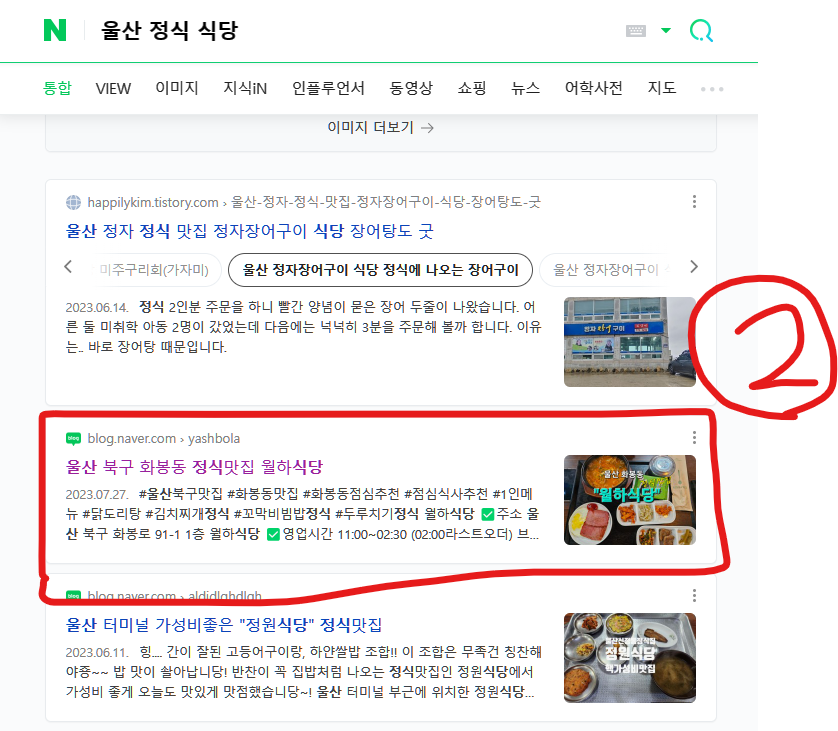Screen dimensions: 838x731
Task: Select the partially shown 울산 정자장어구이 chip
Action: point(607,270)
